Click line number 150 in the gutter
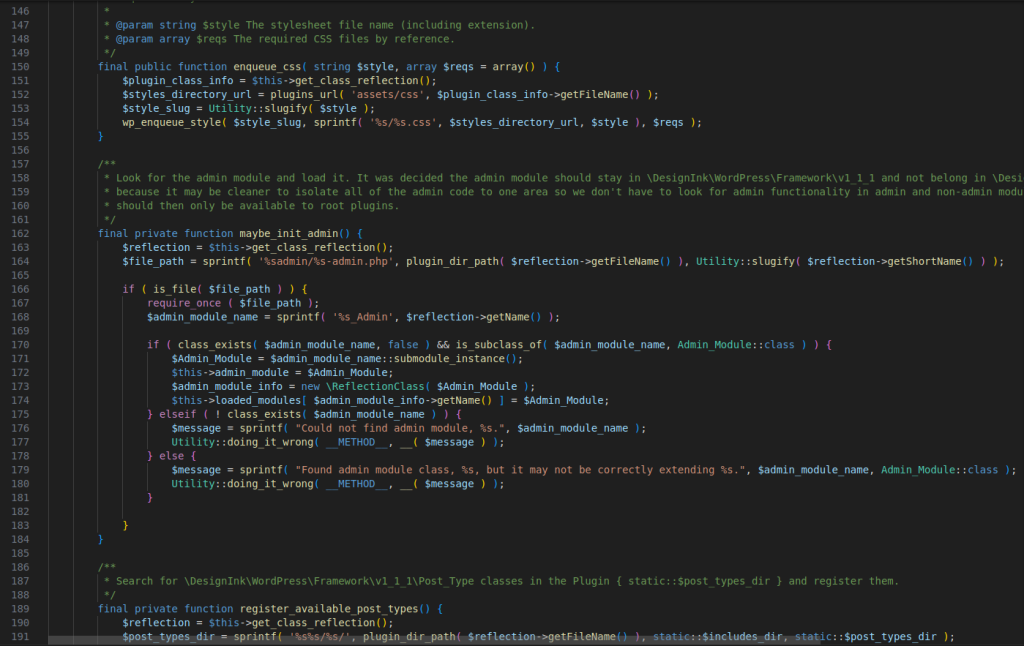 [21, 66]
